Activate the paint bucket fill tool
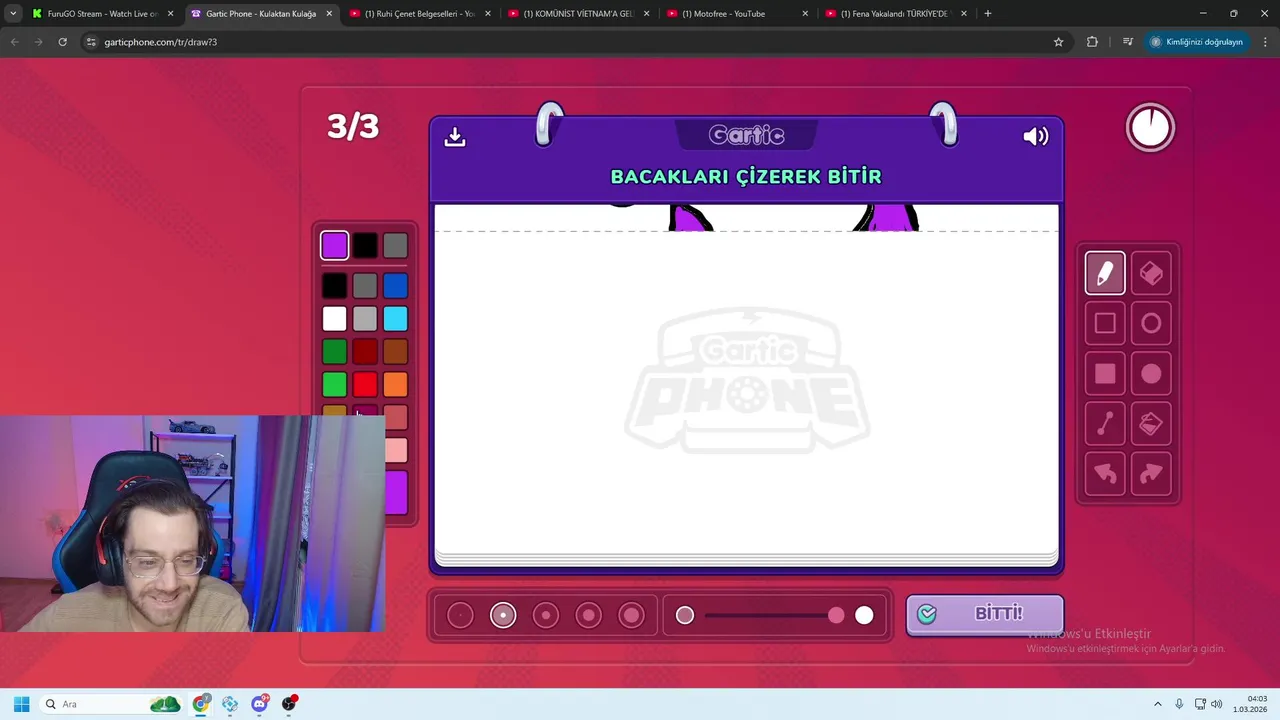This screenshot has width=1280, height=720. click(x=1151, y=424)
